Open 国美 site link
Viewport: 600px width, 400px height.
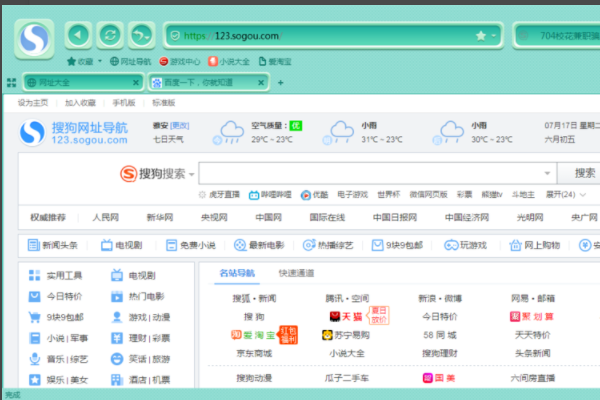[x=439, y=378]
